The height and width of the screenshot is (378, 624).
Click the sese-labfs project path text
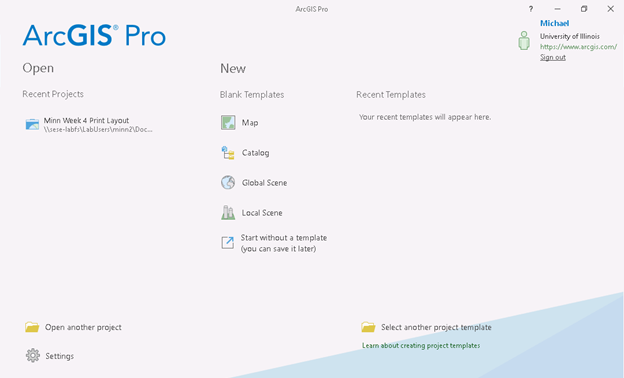pos(98,129)
